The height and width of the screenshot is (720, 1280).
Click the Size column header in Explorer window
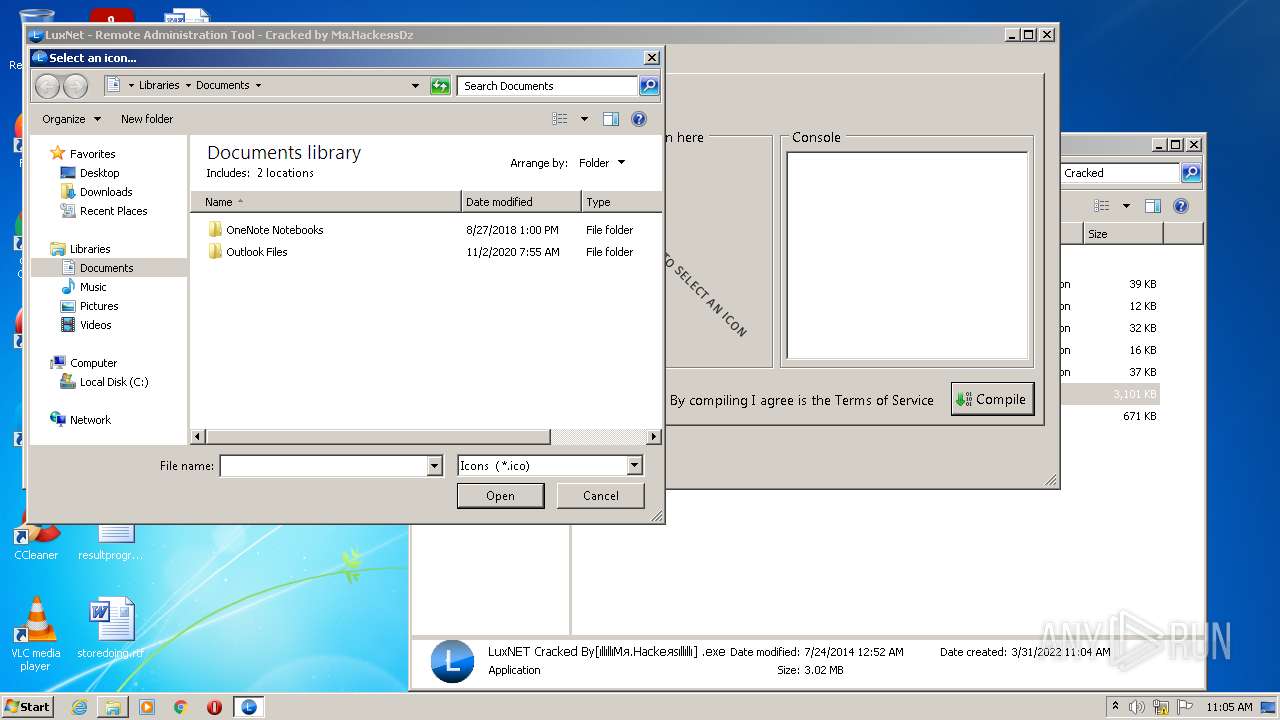point(1123,234)
